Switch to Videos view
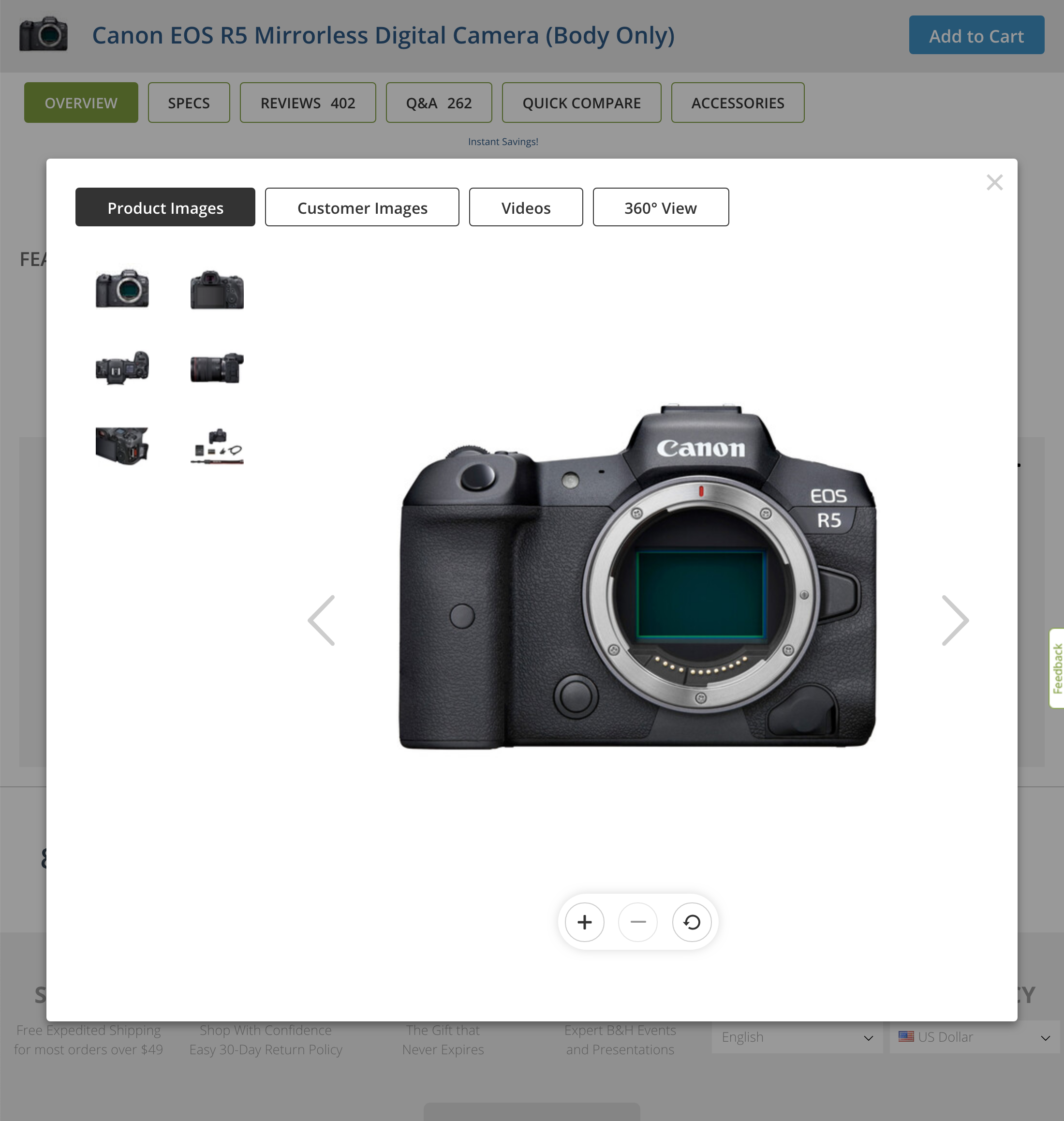 [525, 207]
